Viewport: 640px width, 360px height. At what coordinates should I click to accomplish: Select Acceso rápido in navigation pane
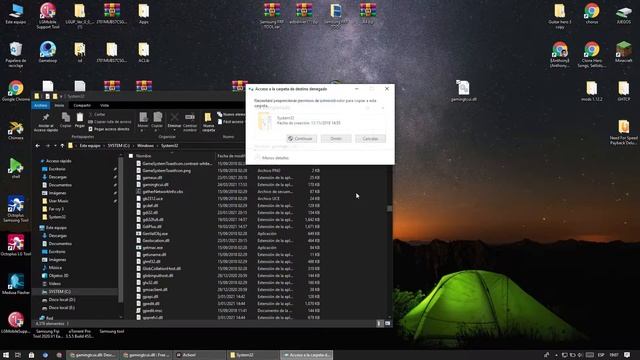[58, 161]
